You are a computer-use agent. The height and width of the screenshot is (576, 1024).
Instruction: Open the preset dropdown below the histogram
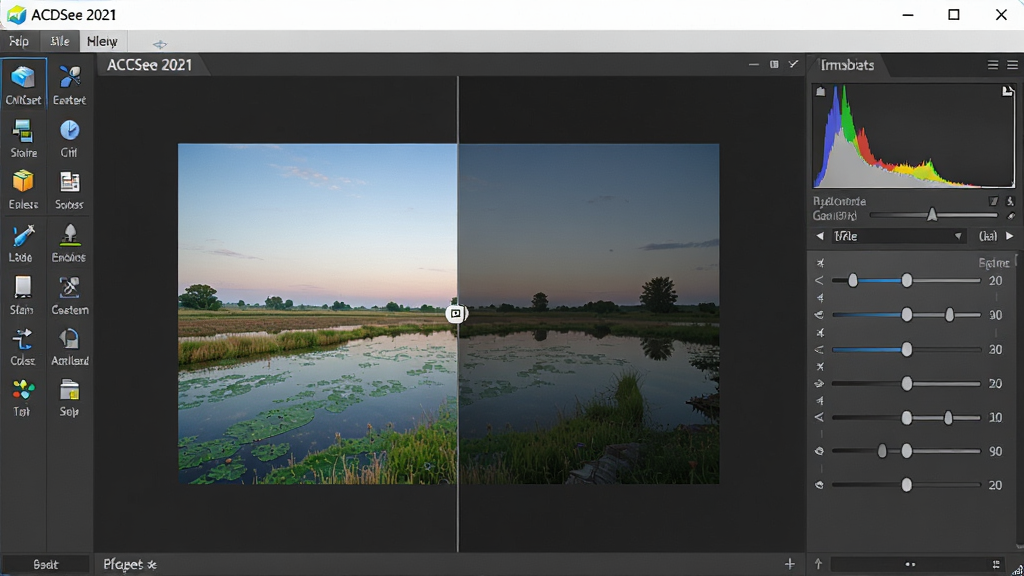point(897,236)
